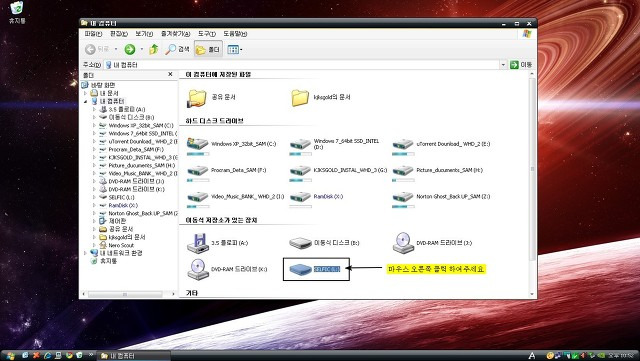Screen dimensions: 640x361
Task: Click the main pane scroll down arrow
Action: (x=532, y=294)
